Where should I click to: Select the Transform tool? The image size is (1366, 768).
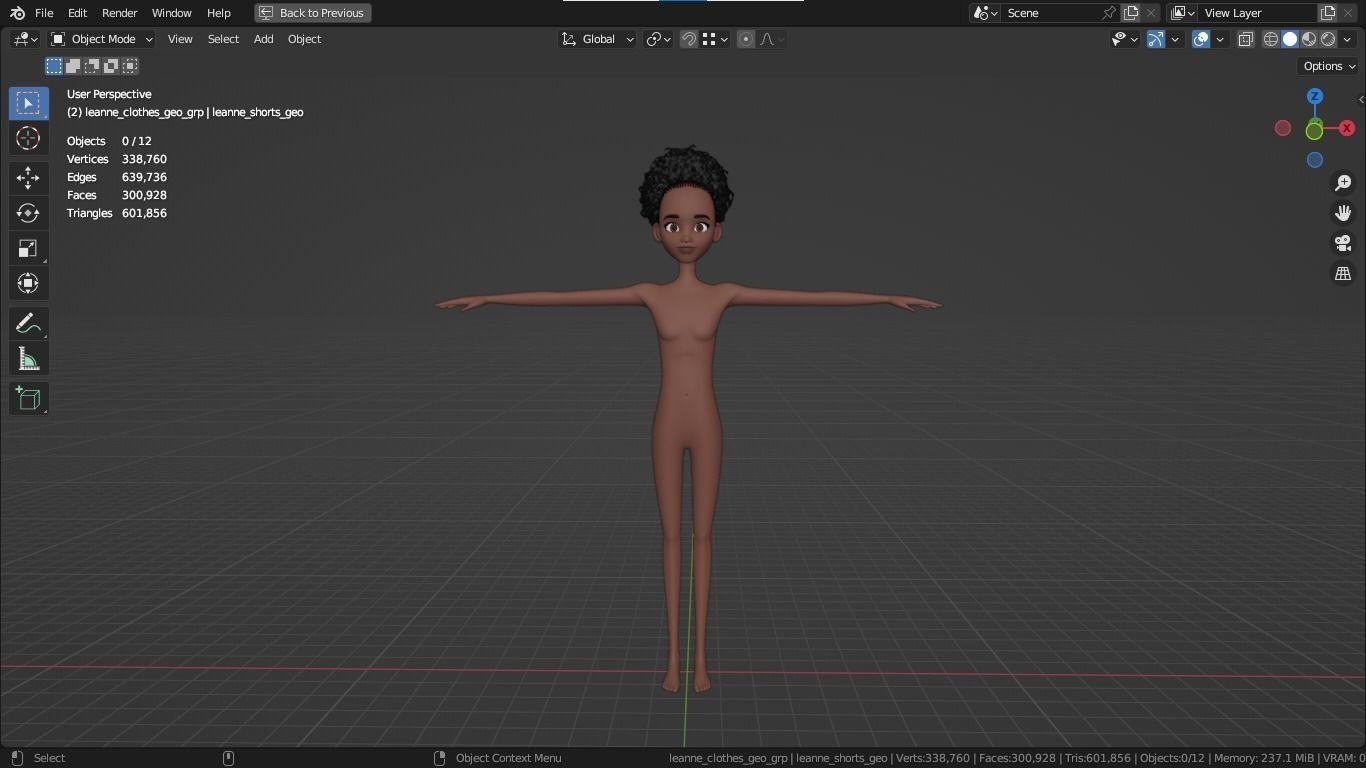click(x=28, y=283)
